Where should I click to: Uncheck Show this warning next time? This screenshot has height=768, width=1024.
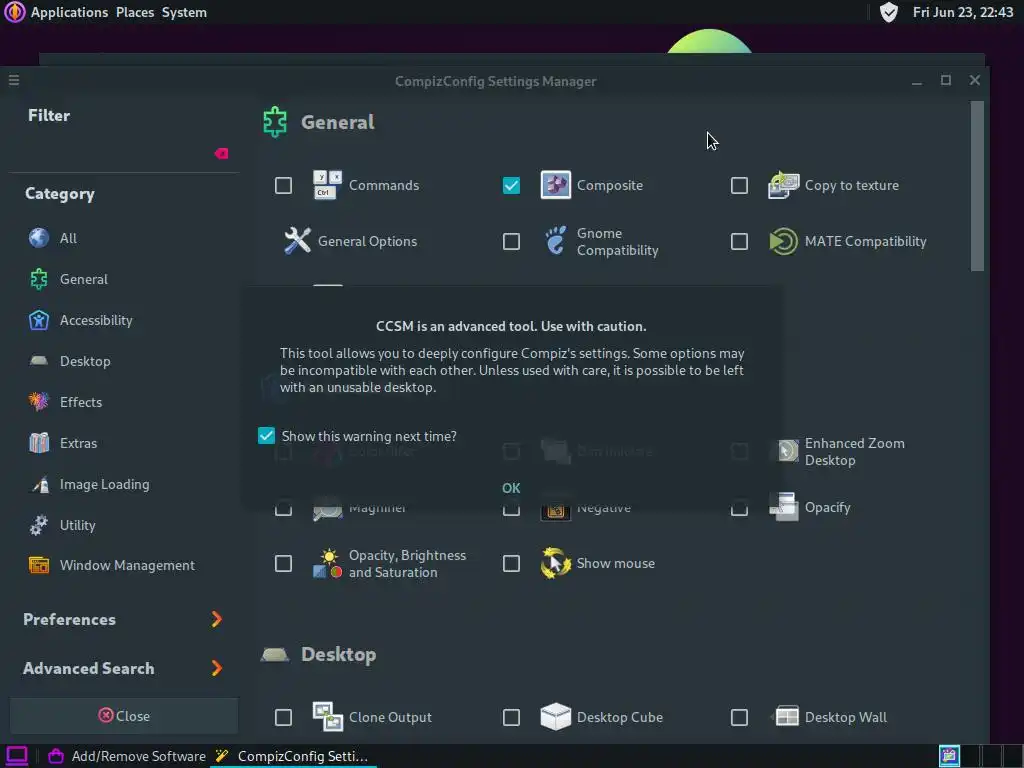click(x=266, y=436)
